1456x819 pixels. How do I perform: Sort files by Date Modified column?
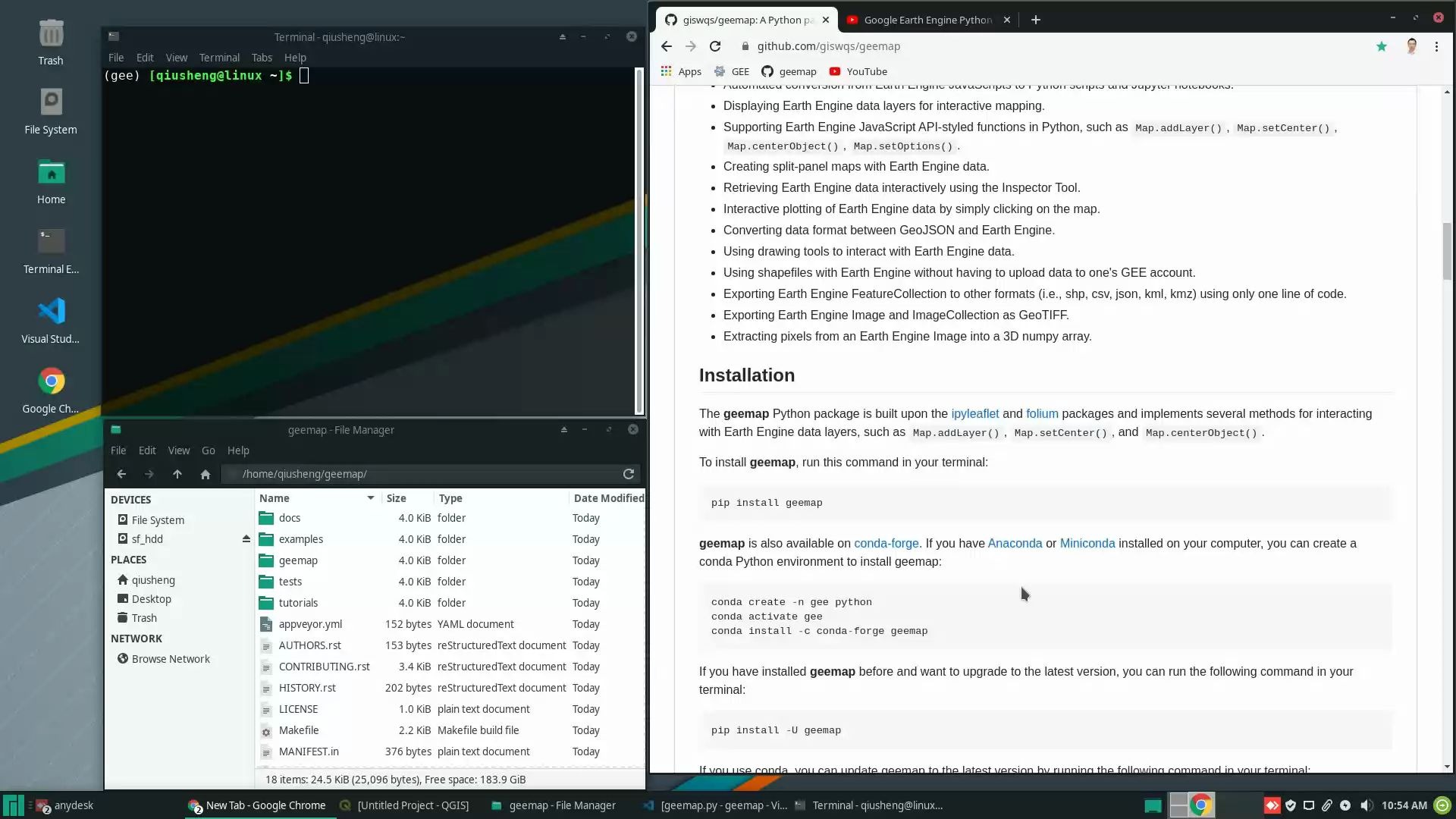coord(608,498)
